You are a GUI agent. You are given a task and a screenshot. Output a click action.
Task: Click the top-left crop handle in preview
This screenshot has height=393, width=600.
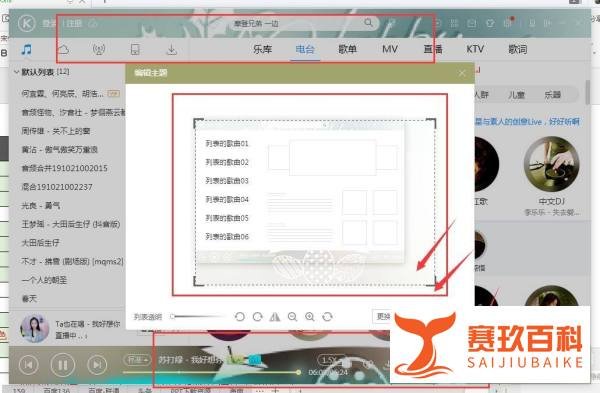199,123
